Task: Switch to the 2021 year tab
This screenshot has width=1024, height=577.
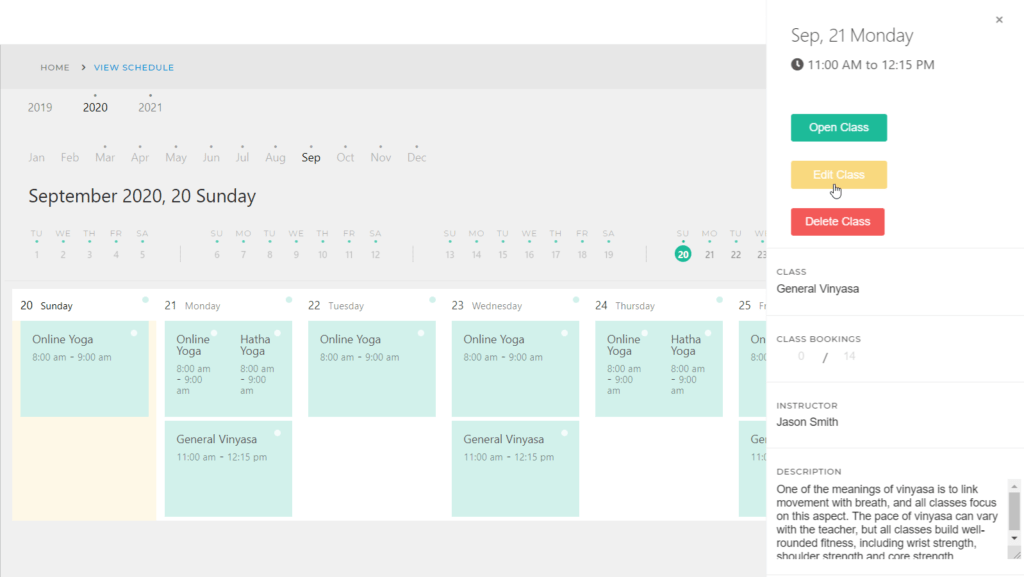Action: tap(150, 107)
